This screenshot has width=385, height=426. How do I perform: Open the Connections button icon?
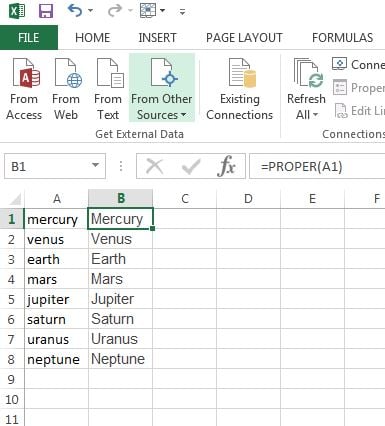pos(339,64)
